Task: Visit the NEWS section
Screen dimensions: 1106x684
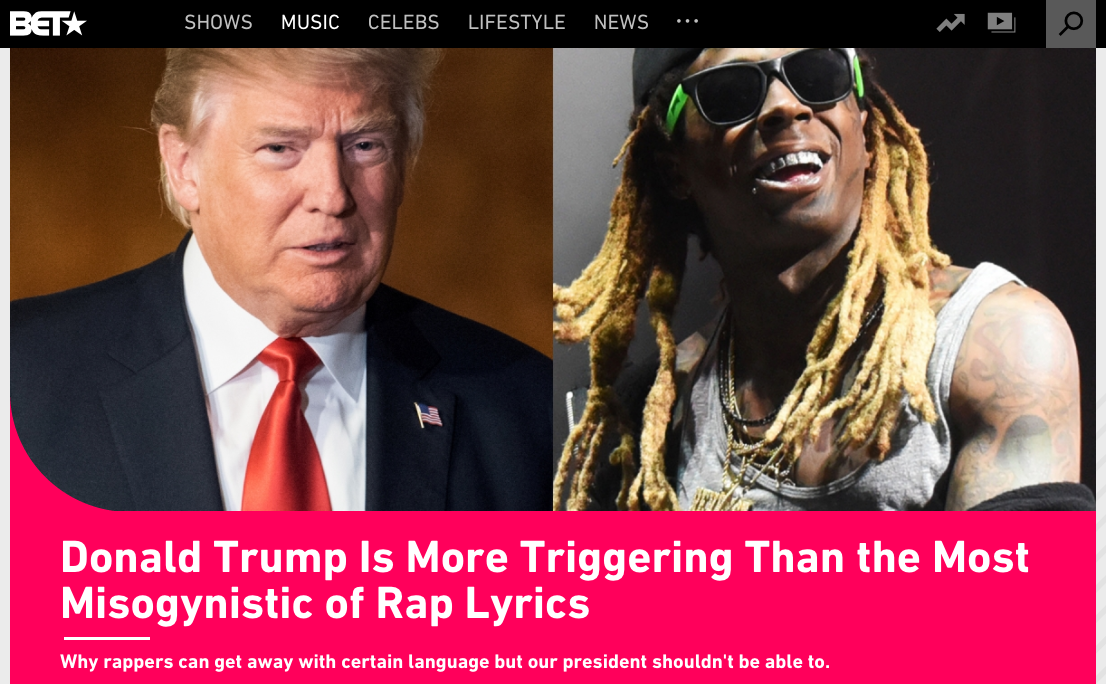Action: pyautogui.click(x=621, y=23)
